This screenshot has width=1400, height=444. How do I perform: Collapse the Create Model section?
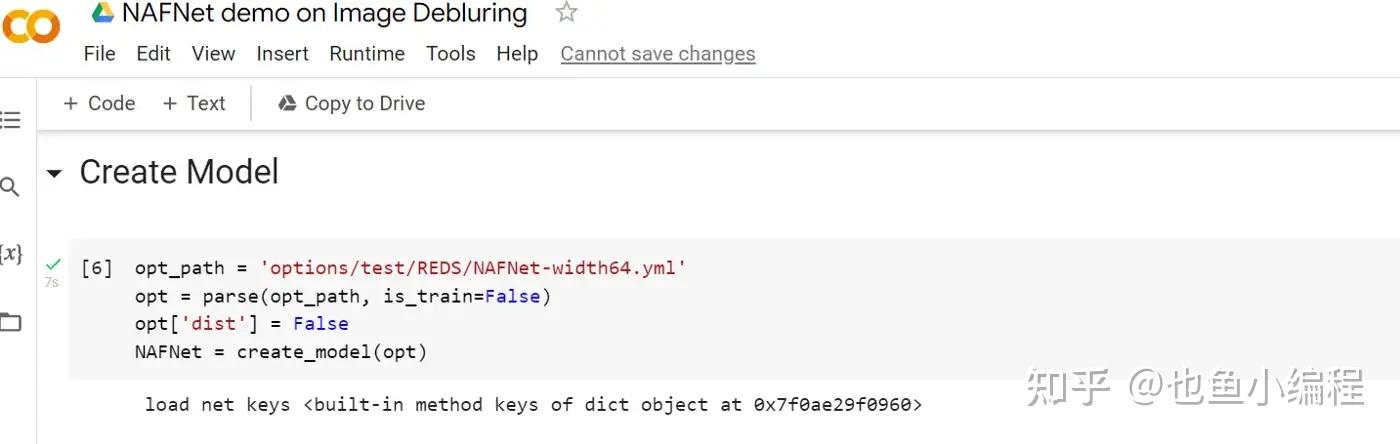pyautogui.click(x=54, y=174)
